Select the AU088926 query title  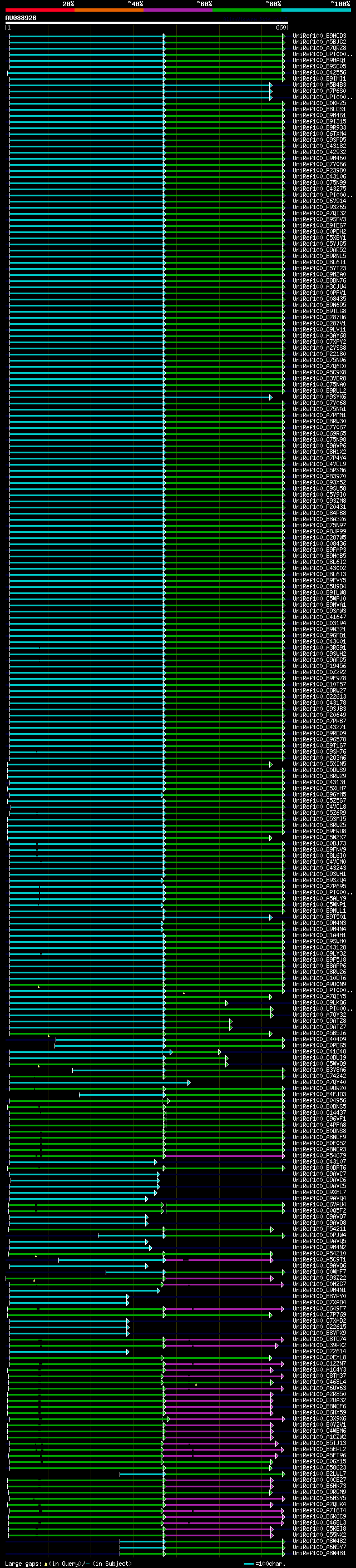pyautogui.click(x=21, y=18)
